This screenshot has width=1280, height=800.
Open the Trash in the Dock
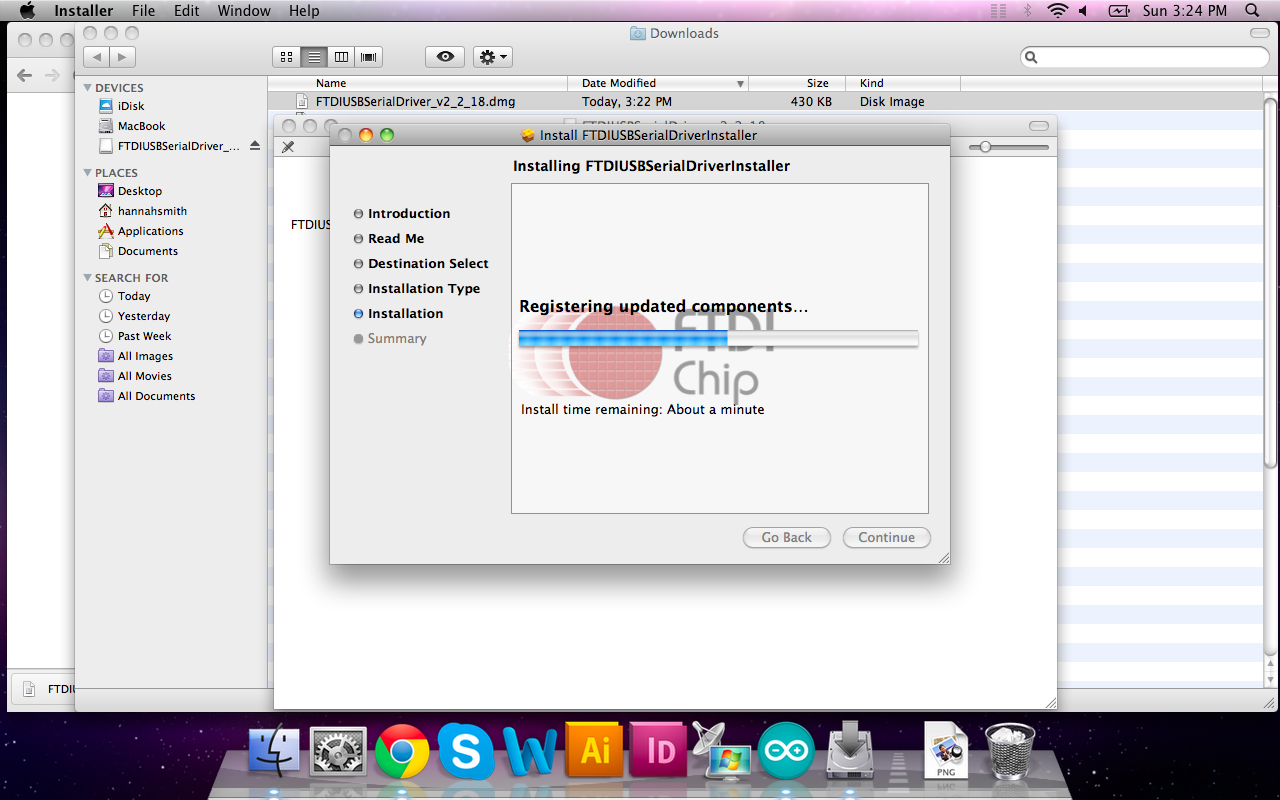1010,751
